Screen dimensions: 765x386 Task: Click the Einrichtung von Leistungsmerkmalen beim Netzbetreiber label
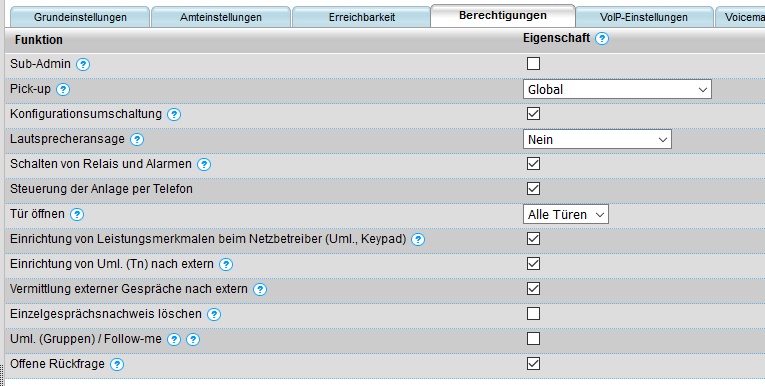coord(208,239)
